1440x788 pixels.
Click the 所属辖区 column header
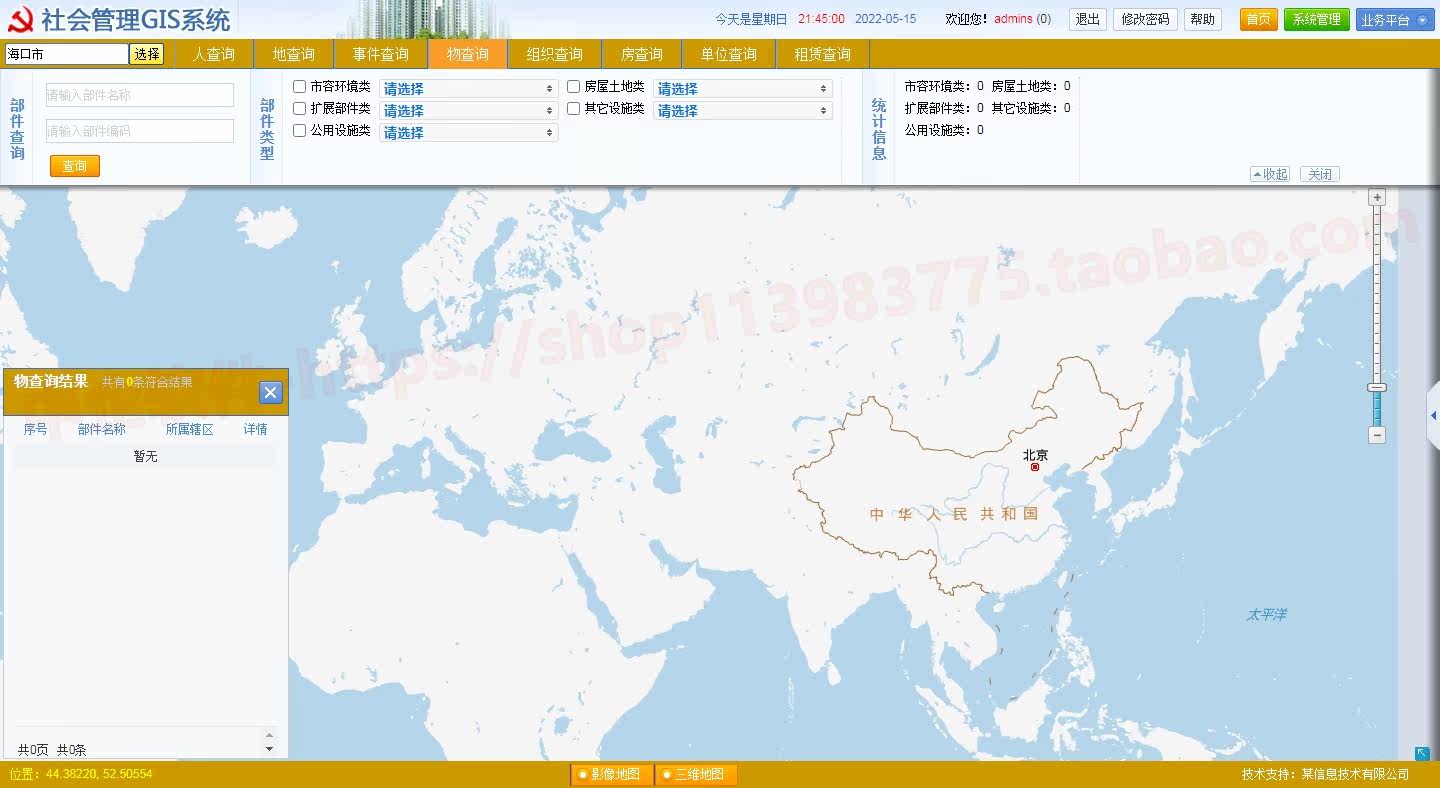pyautogui.click(x=190, y=429)
